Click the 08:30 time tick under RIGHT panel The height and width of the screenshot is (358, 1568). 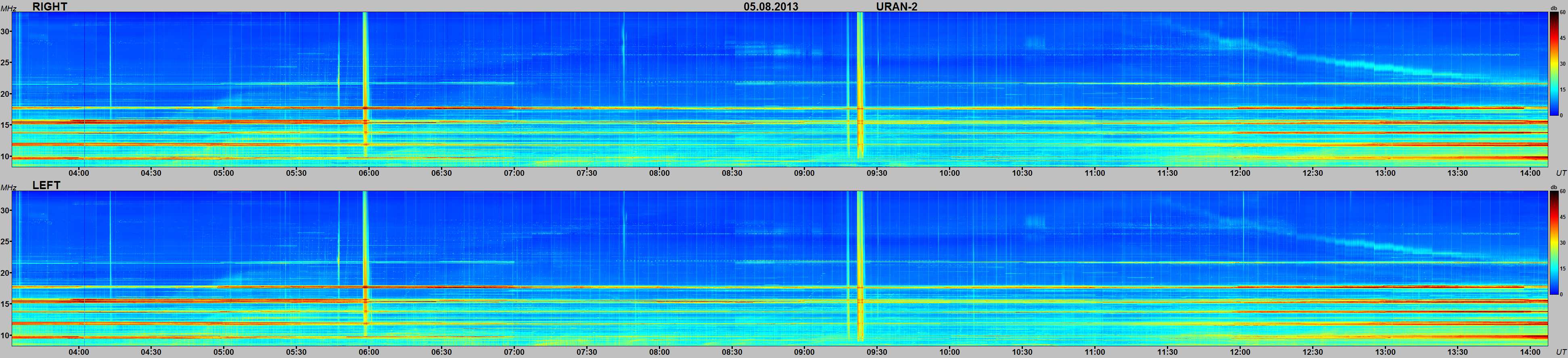click(x=732, y=173)
